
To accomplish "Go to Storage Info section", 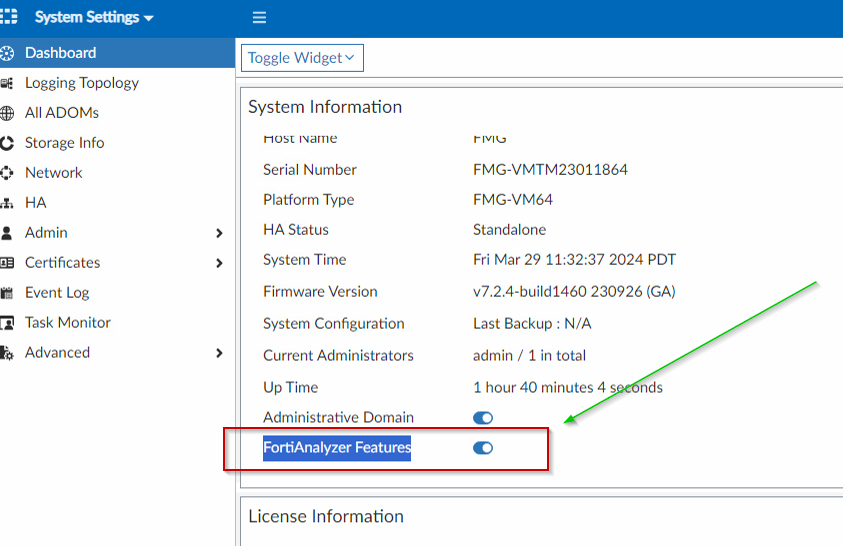I will coord(64,143).
